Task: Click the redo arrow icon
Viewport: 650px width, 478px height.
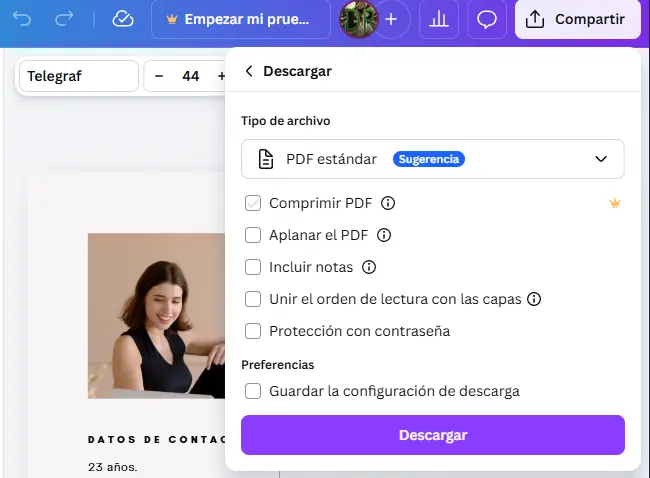Action: pyautogui.click(x=64, y=19)
